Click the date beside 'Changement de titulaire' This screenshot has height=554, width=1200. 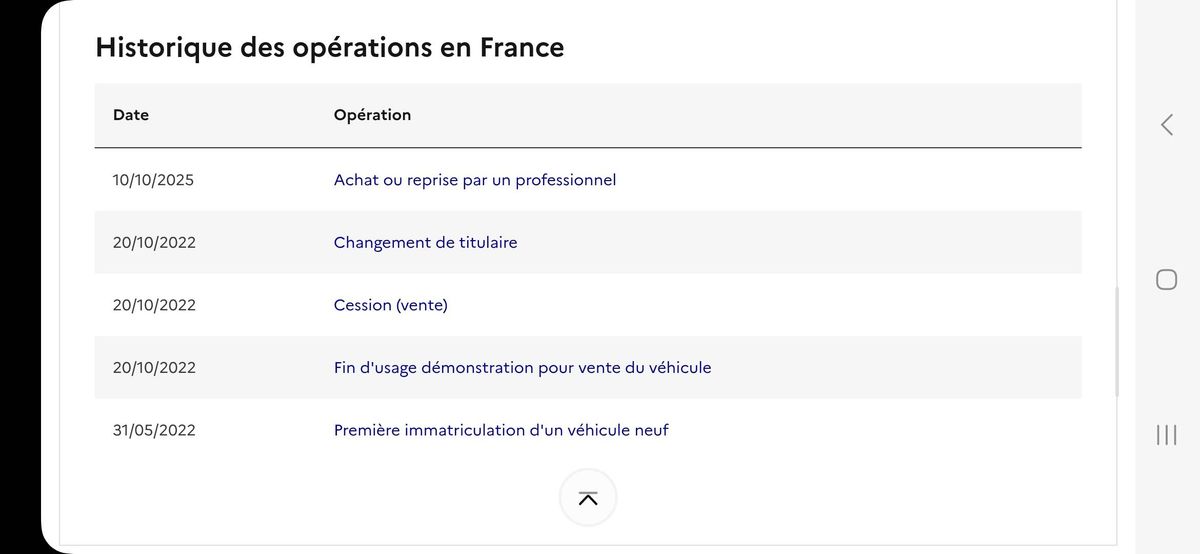tap(154, 242)
